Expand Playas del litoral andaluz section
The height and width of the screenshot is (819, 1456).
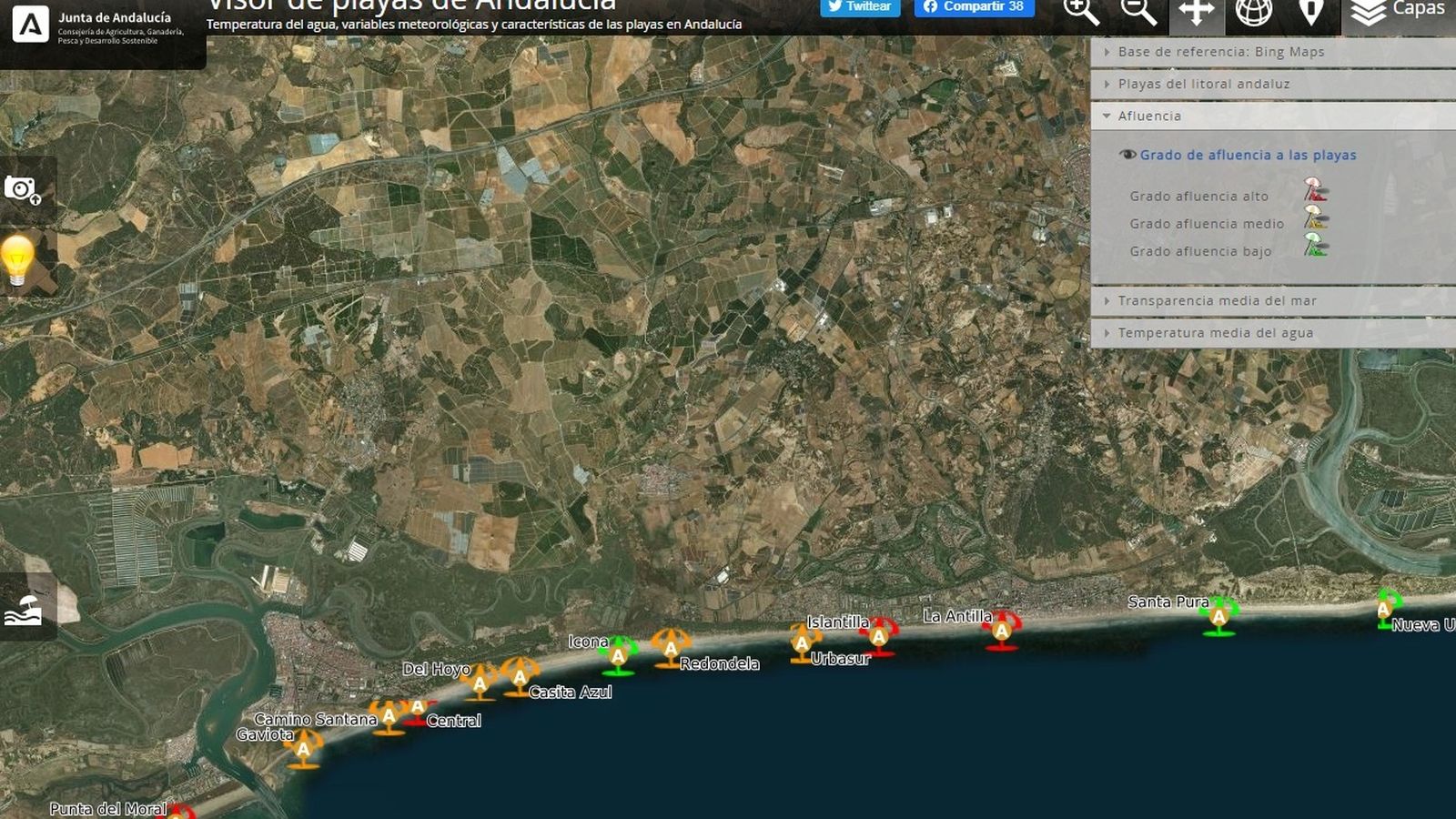(1203, 84)
